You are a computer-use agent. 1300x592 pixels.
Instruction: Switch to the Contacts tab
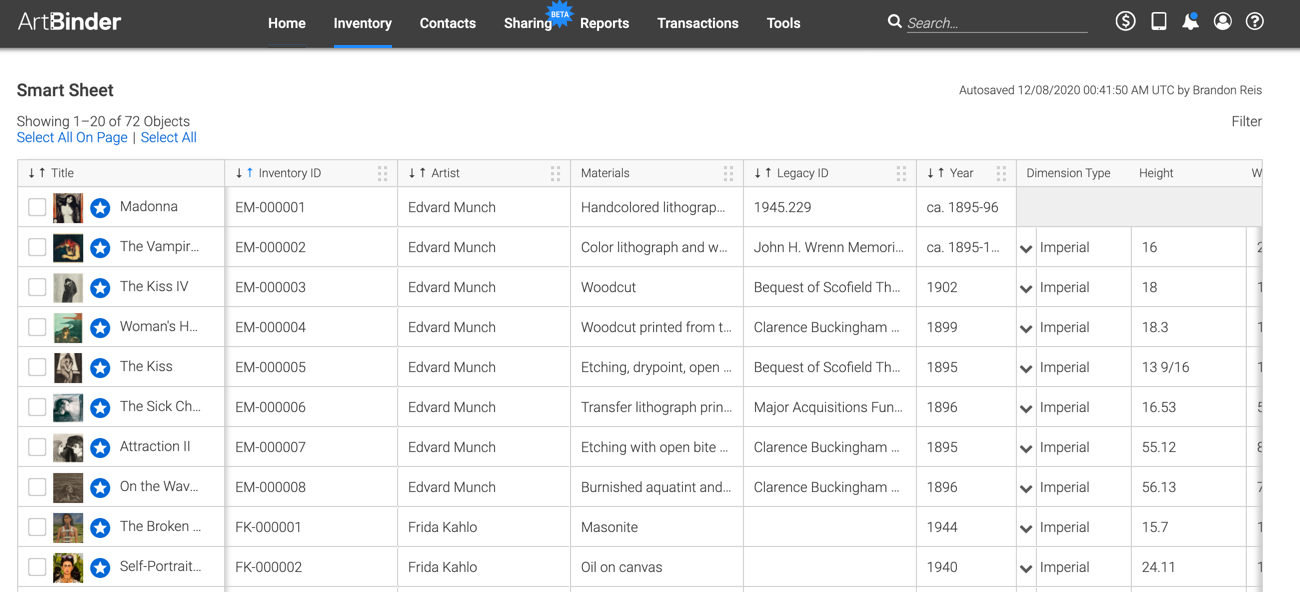tap(448, 23)
